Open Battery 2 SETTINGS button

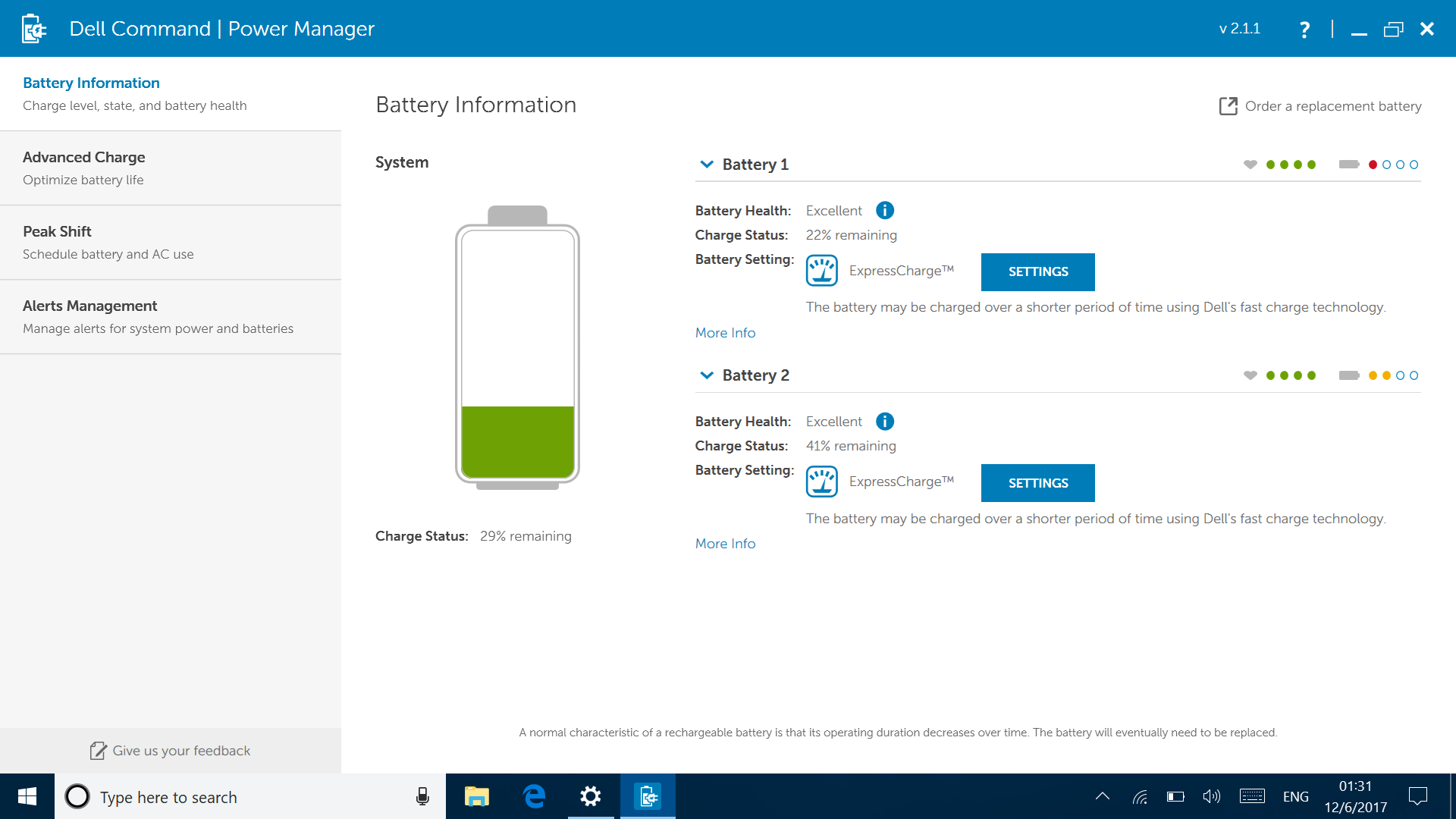pyautogui.click(x=1038, y=483)
